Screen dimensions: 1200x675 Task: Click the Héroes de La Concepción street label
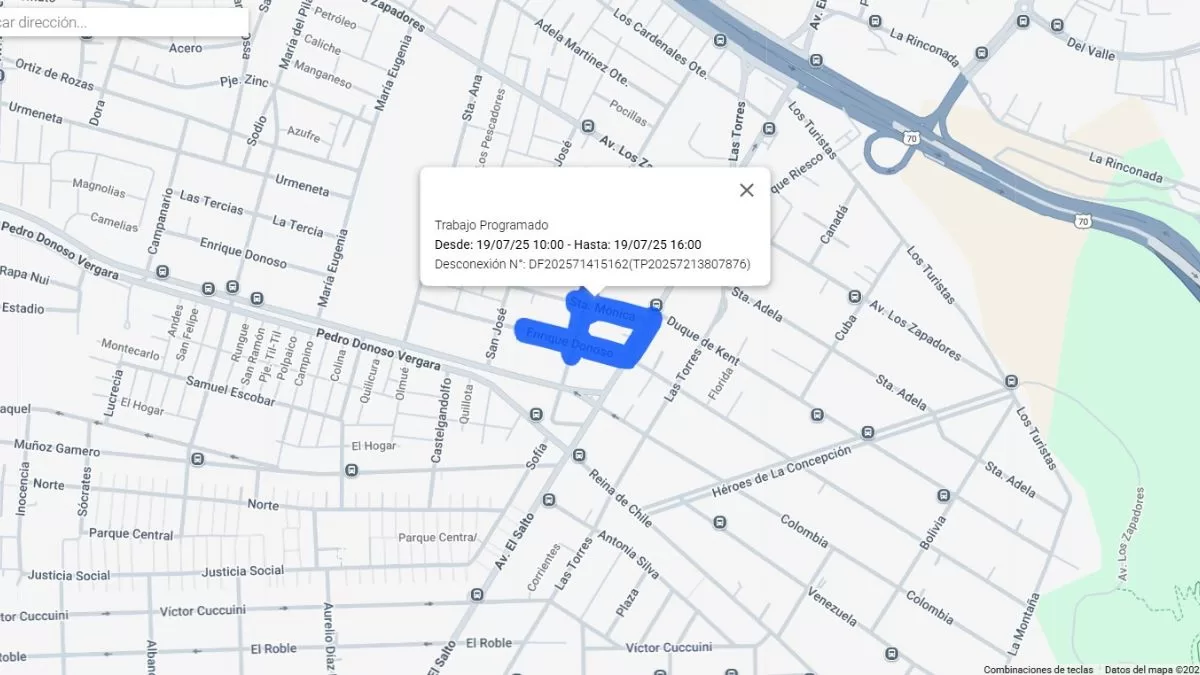click(781, 472)
